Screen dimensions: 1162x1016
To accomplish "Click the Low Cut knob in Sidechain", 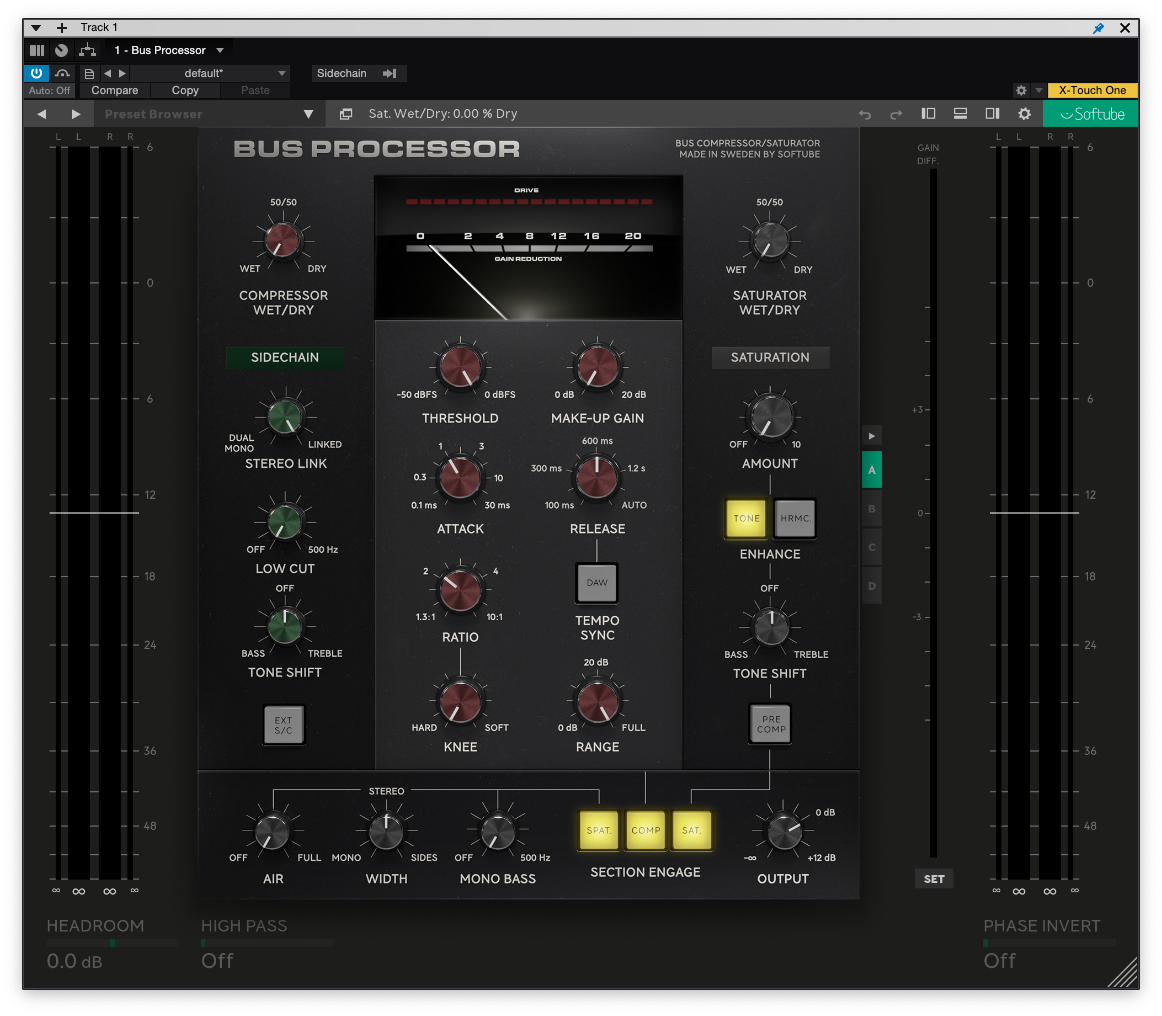I will pos(285,522).
